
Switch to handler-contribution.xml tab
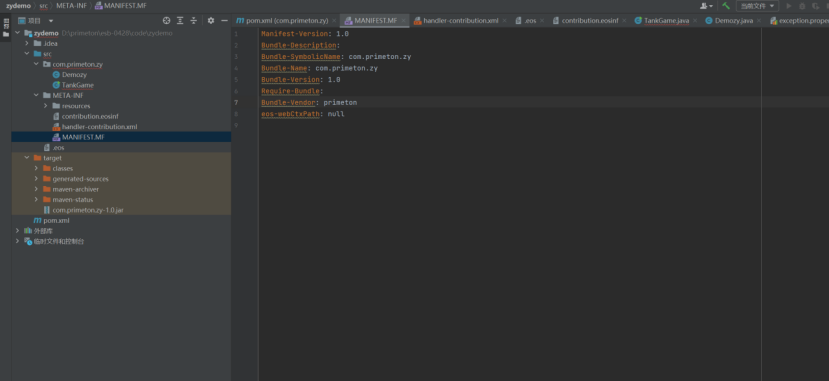point(456,21)
